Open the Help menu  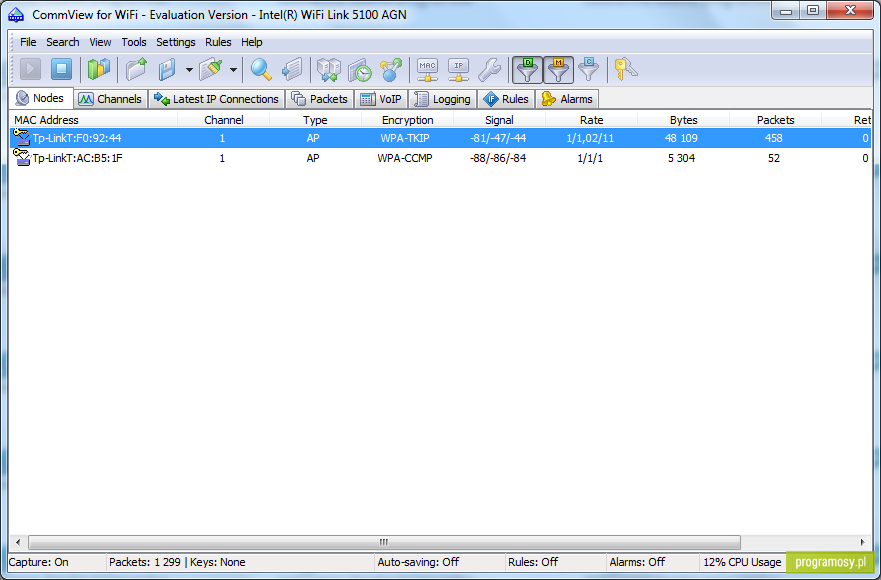(x=252, y=42)
